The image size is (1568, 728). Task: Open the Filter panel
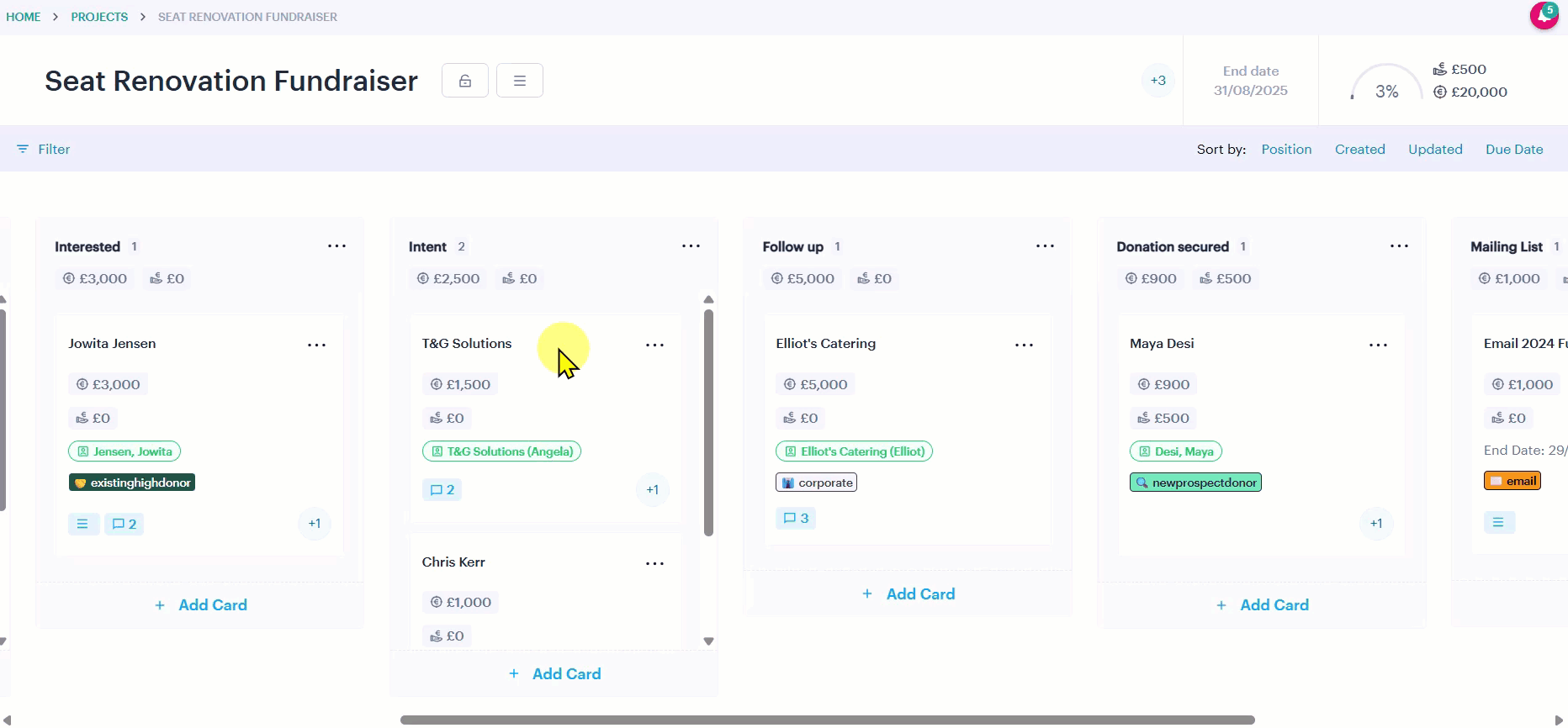(44, 149)
